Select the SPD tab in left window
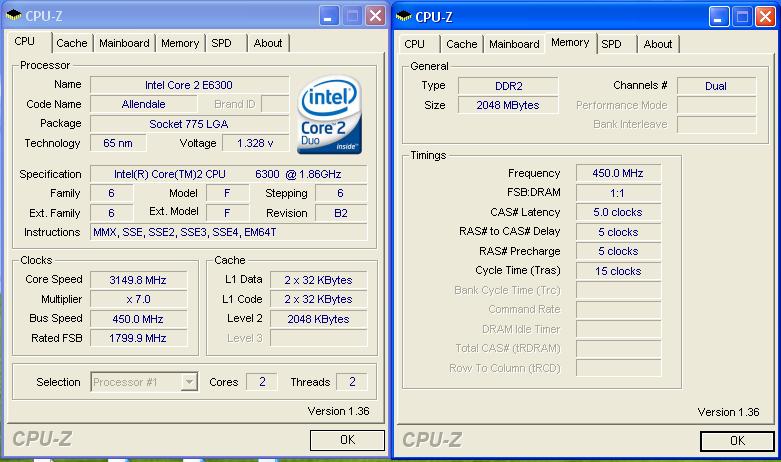Image resolution: width=781 pixels, height=462 pixels. [221, 43]
